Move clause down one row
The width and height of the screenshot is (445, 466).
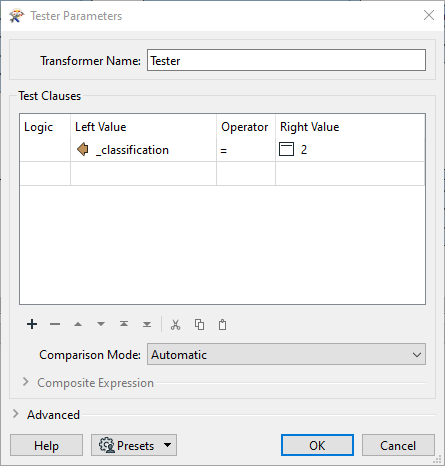point(101,324)
